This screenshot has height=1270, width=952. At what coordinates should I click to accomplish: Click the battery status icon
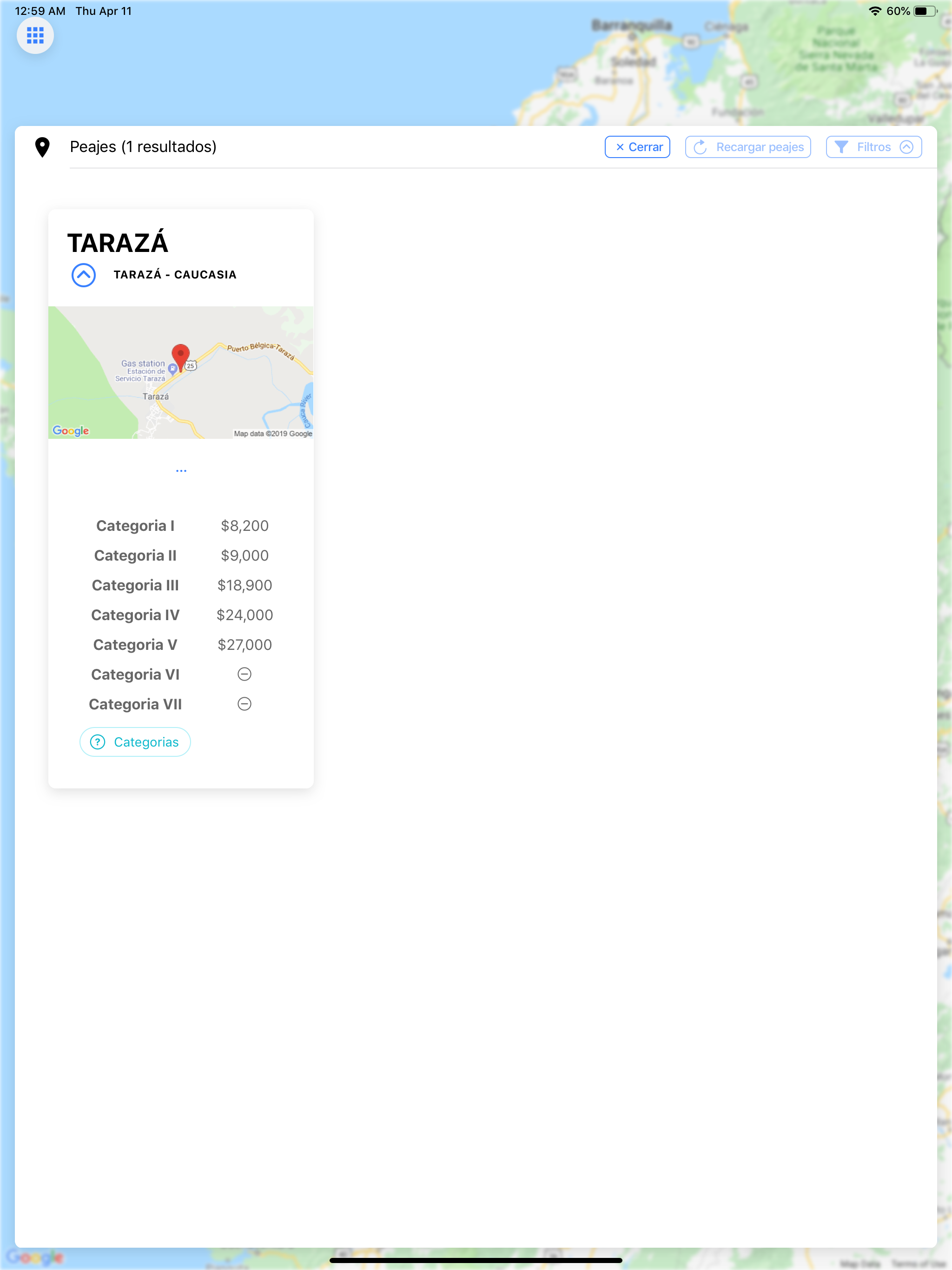click(x=926, y=11)
